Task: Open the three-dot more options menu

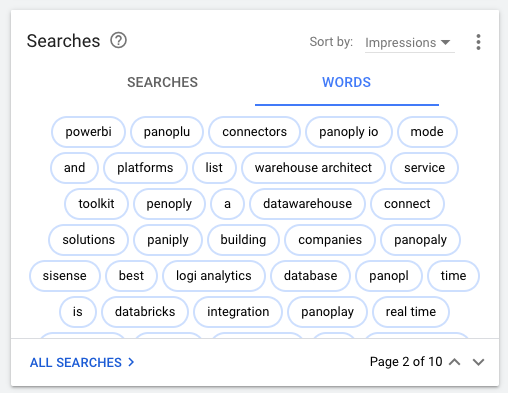Action: (478, 42)
